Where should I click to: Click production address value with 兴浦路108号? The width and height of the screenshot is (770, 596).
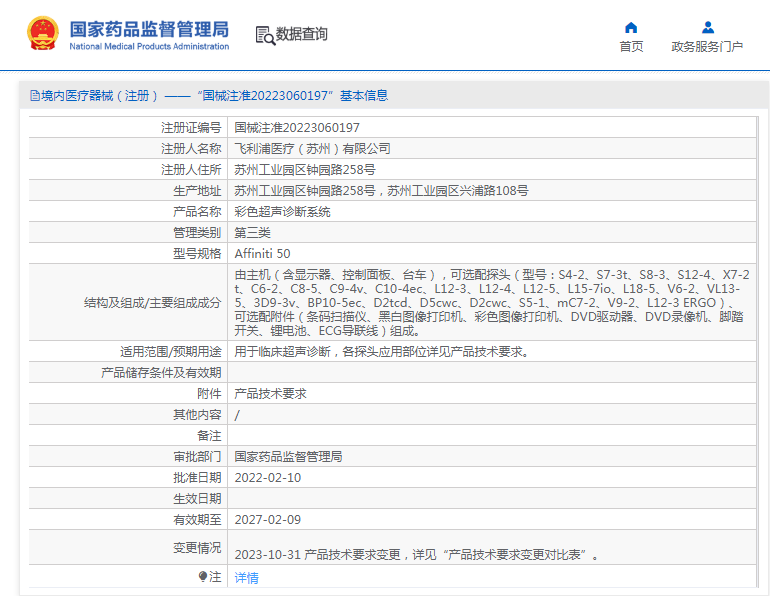tap(381, 190)
